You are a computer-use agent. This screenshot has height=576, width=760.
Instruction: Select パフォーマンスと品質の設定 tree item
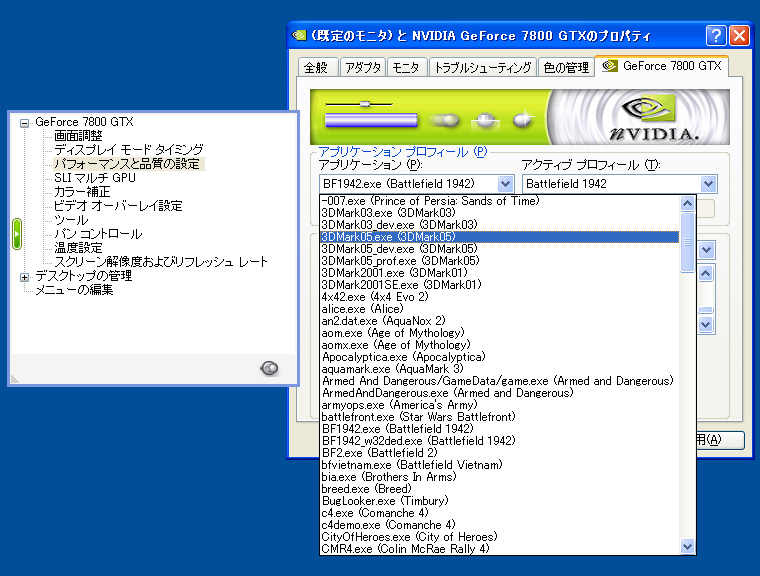127,163
